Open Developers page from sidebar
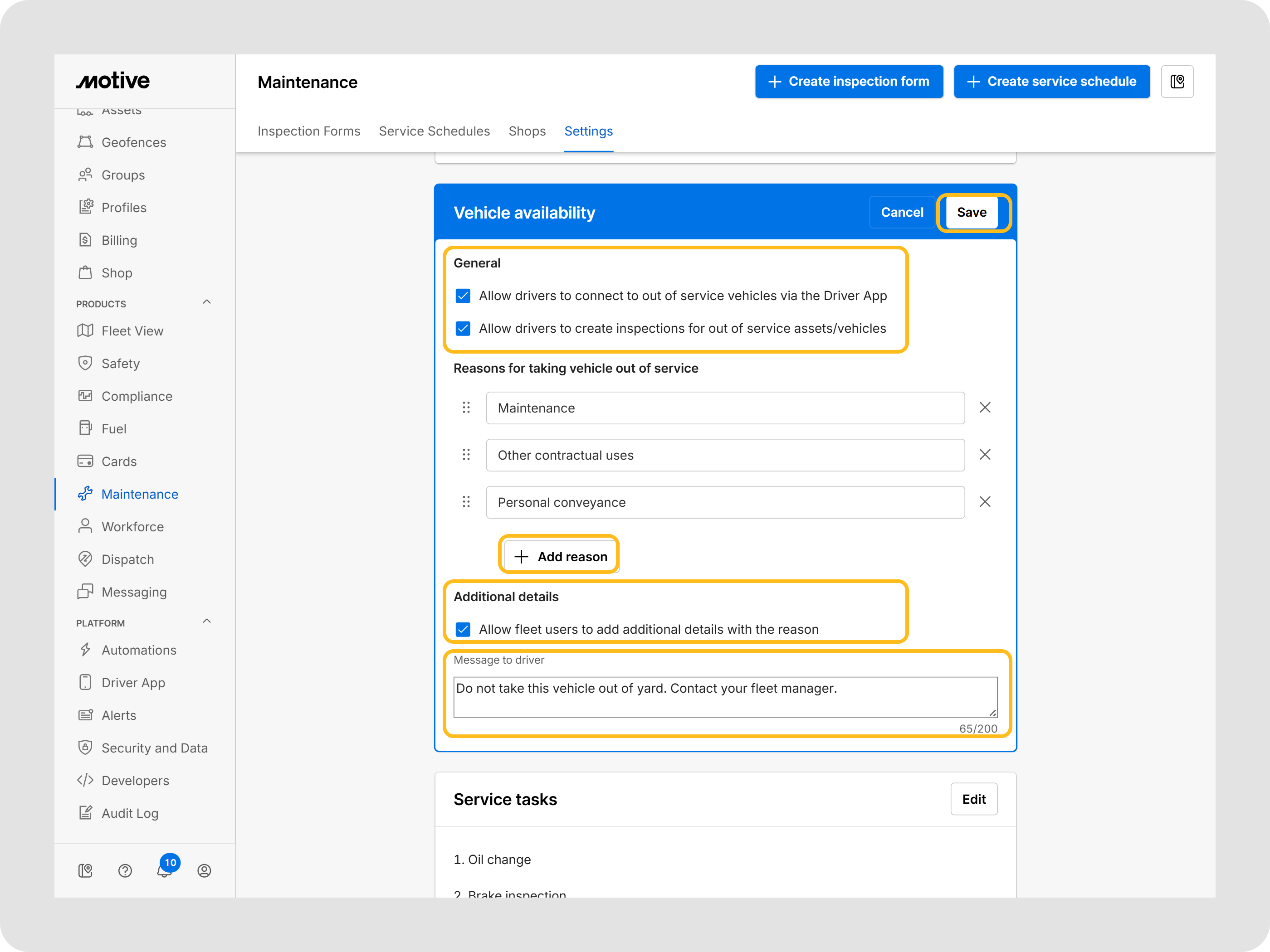The width and height of the screenshot is (1270, 952). [136, 781]
